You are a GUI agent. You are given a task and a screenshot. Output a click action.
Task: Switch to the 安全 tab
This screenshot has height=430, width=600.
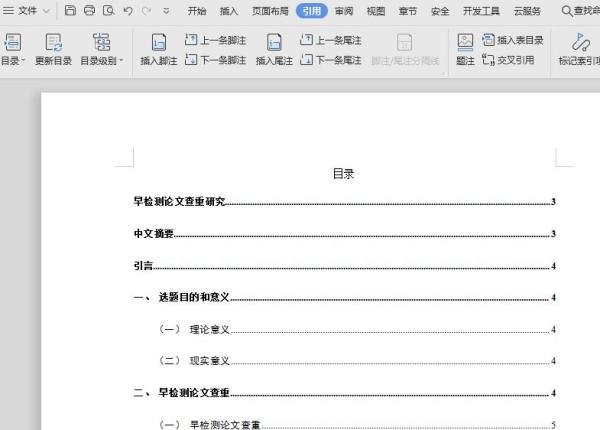[x=440, y=11]
